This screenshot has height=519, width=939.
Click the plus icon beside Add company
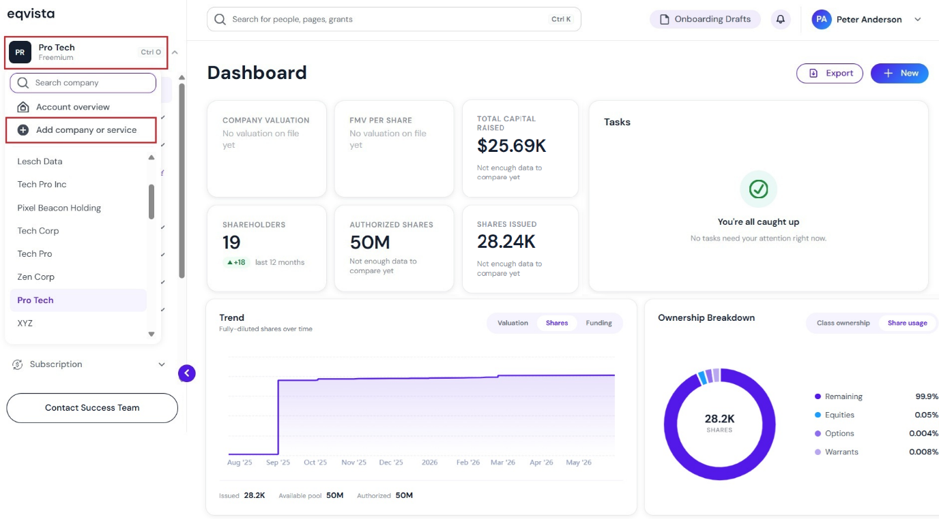click(23, 130)
